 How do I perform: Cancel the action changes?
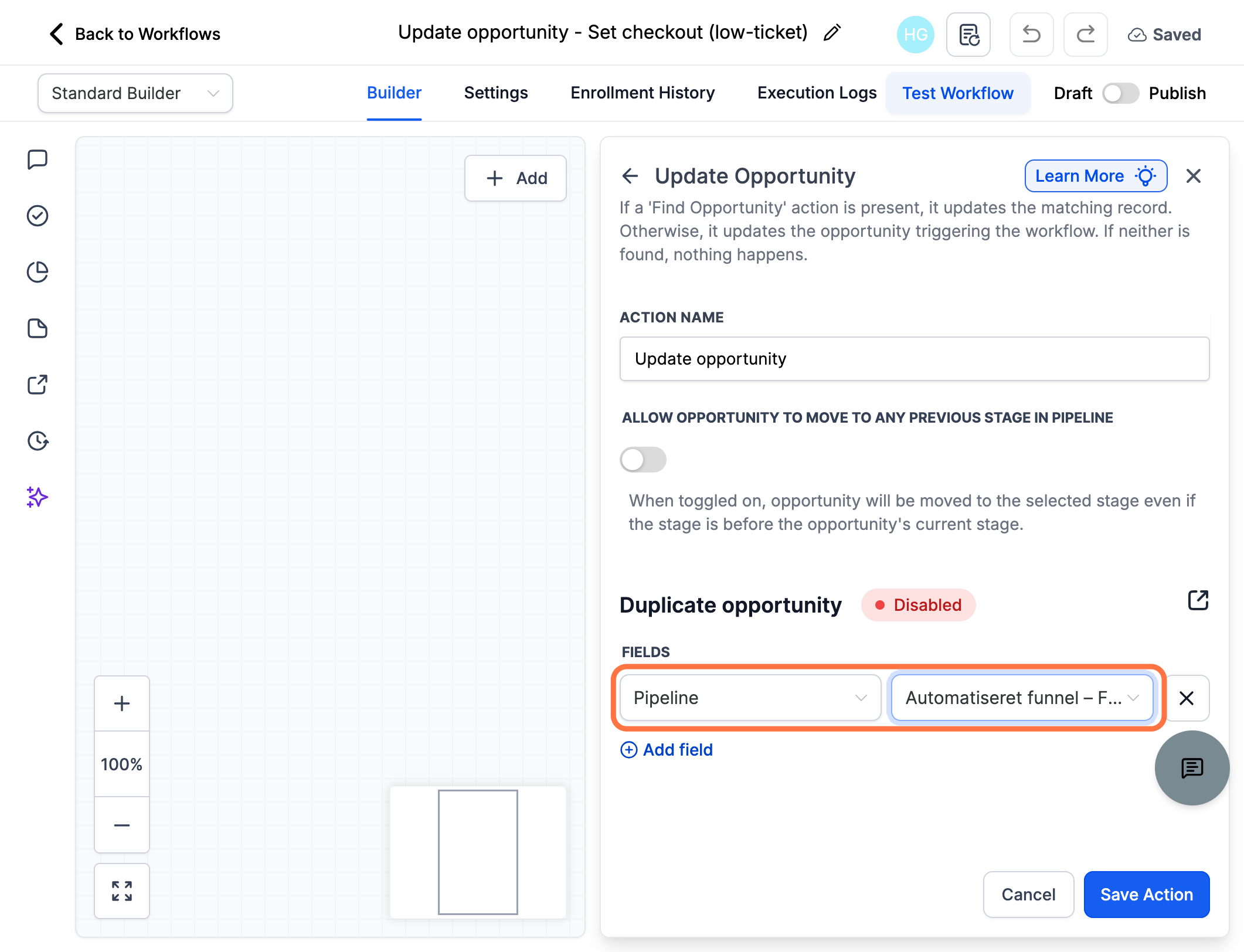click(1028, 895)
